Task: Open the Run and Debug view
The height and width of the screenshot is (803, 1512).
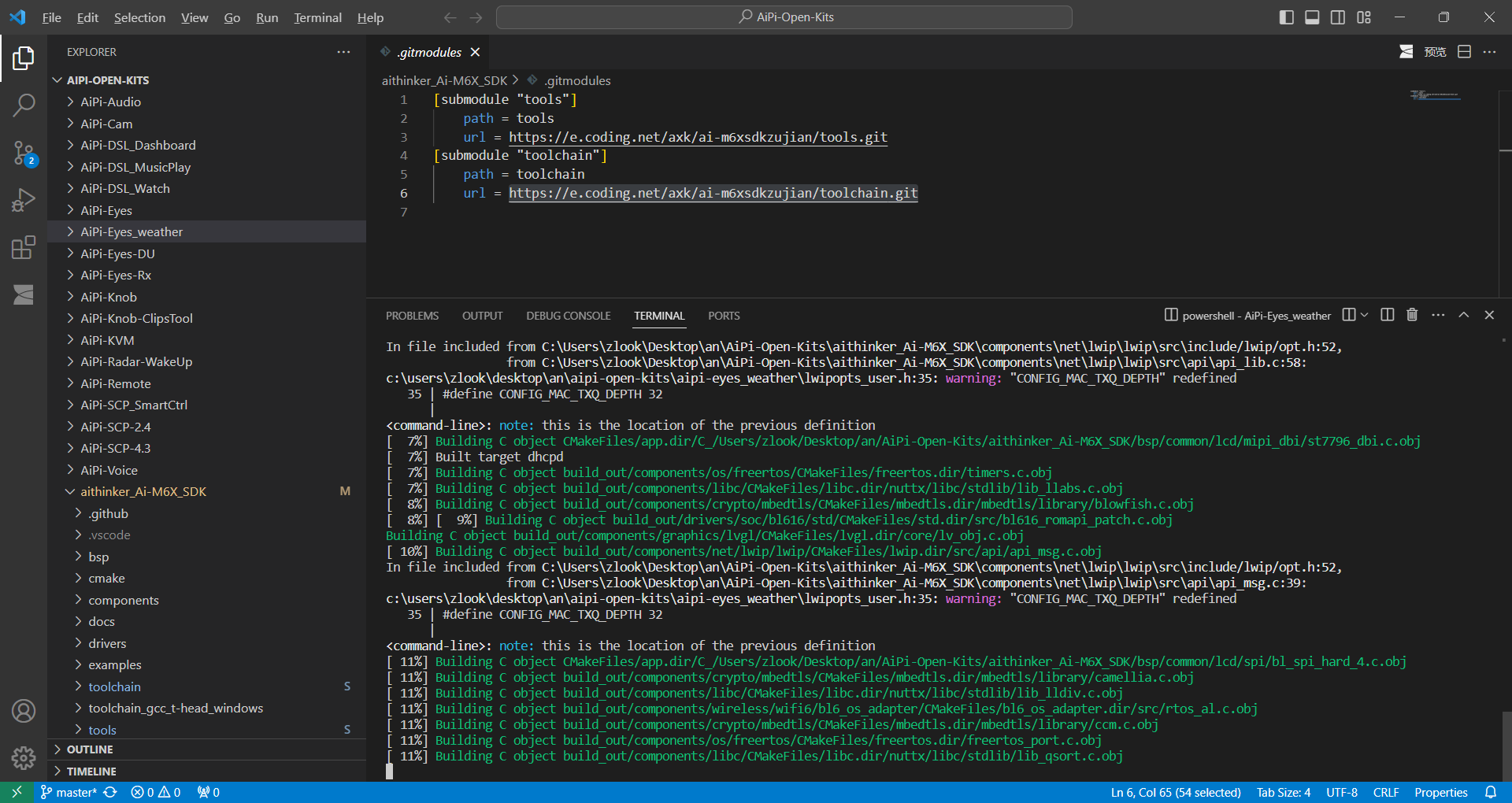Action: (x=24, y=200)
